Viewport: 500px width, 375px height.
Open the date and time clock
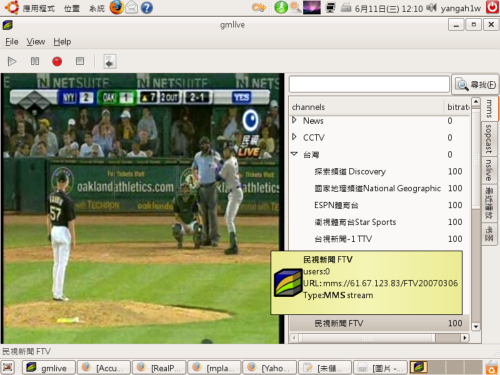tap(389, 8)
